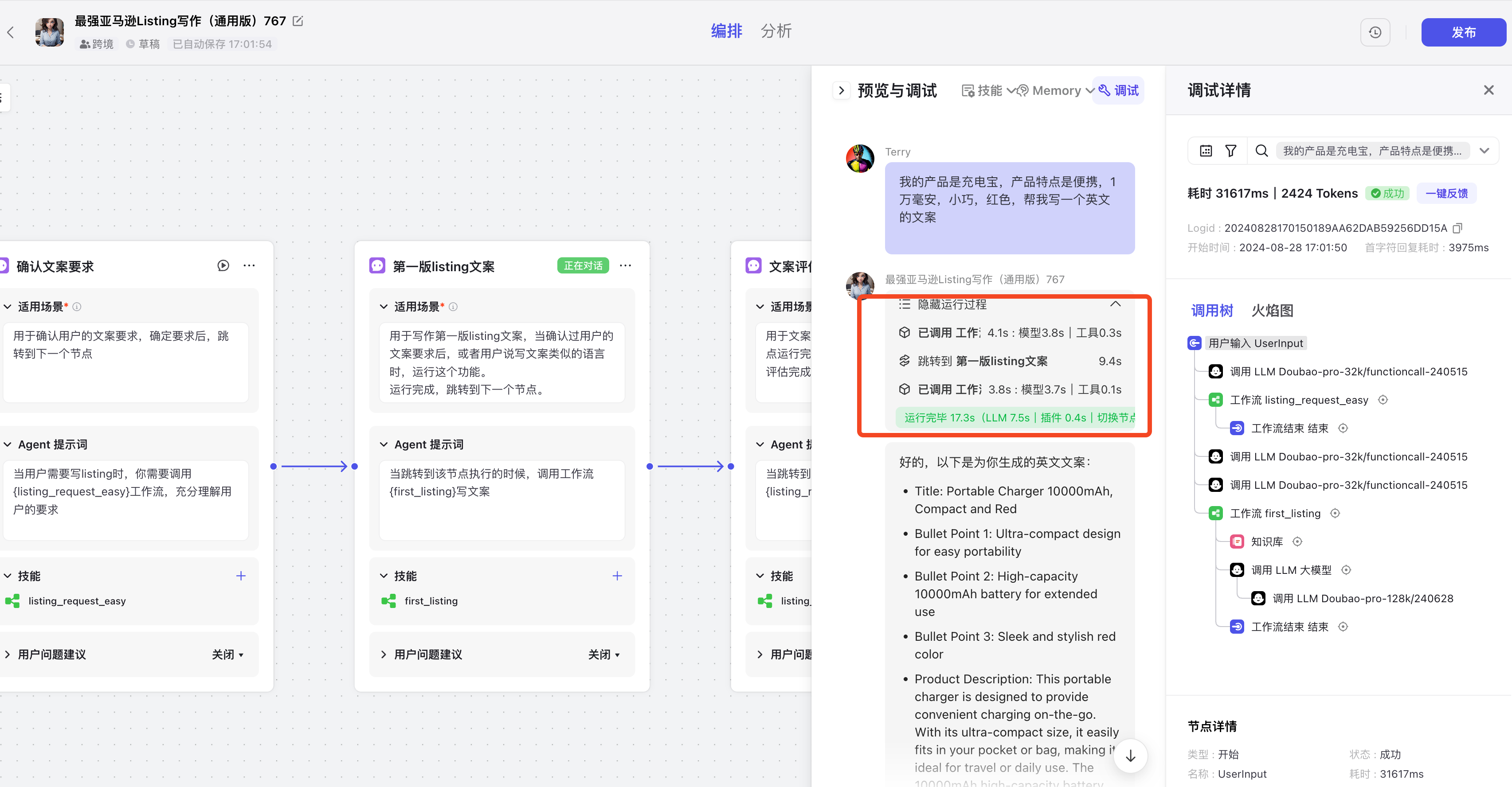This screenshot has height=787, width=1512.
Task: Click the 跨境 team label icon
Action: click(85, 45)
